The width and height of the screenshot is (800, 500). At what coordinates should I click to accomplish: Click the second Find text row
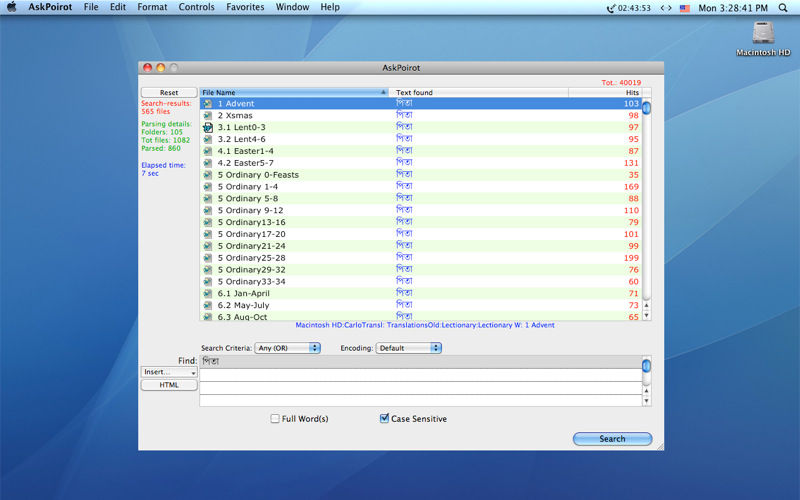click(421, 375)
